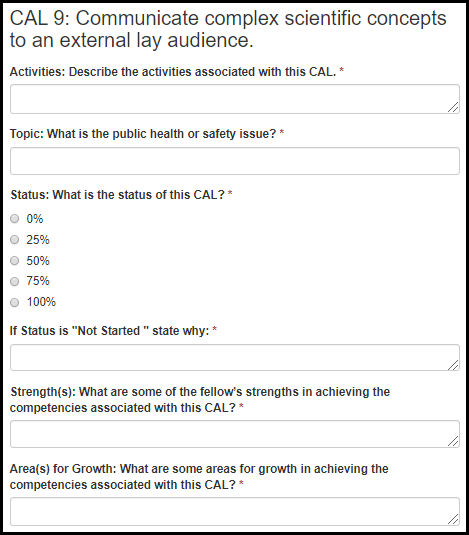
Task: Click the fellow's Strengths text area
Action: (235, 434)
